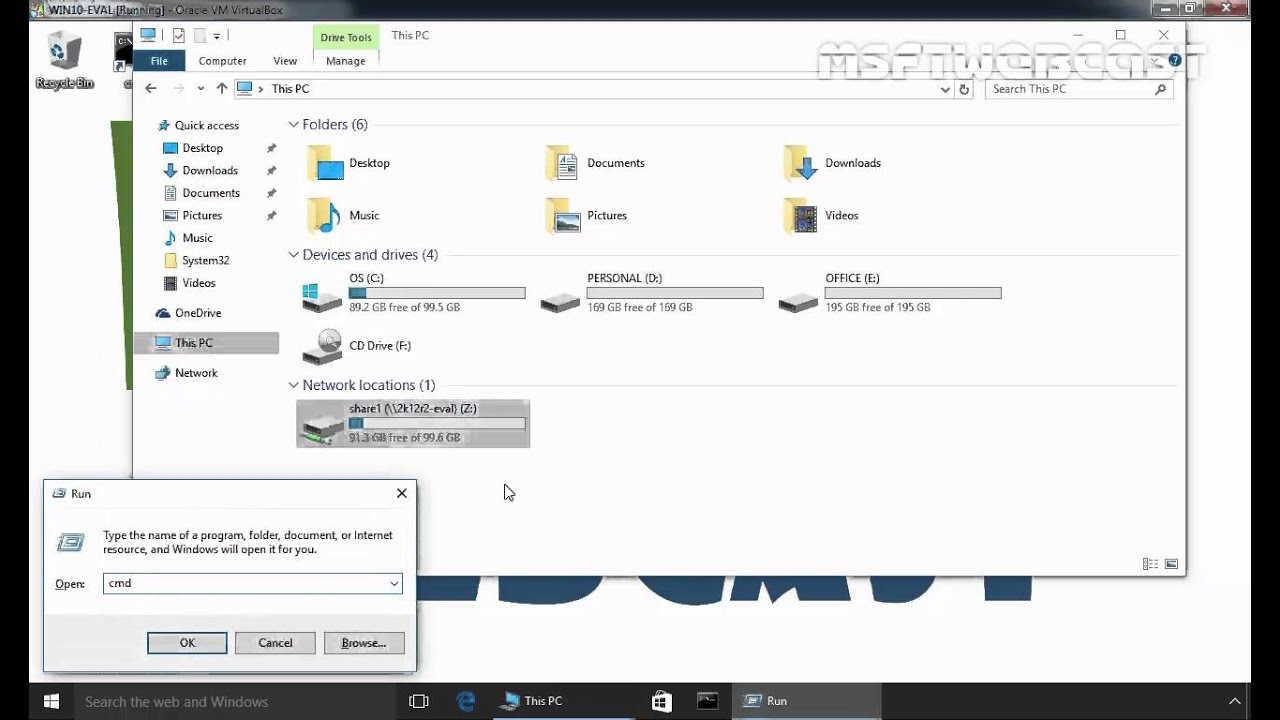Click the Properties quick access toolbar icon
1280x720 pixels.
coord(178,35)
